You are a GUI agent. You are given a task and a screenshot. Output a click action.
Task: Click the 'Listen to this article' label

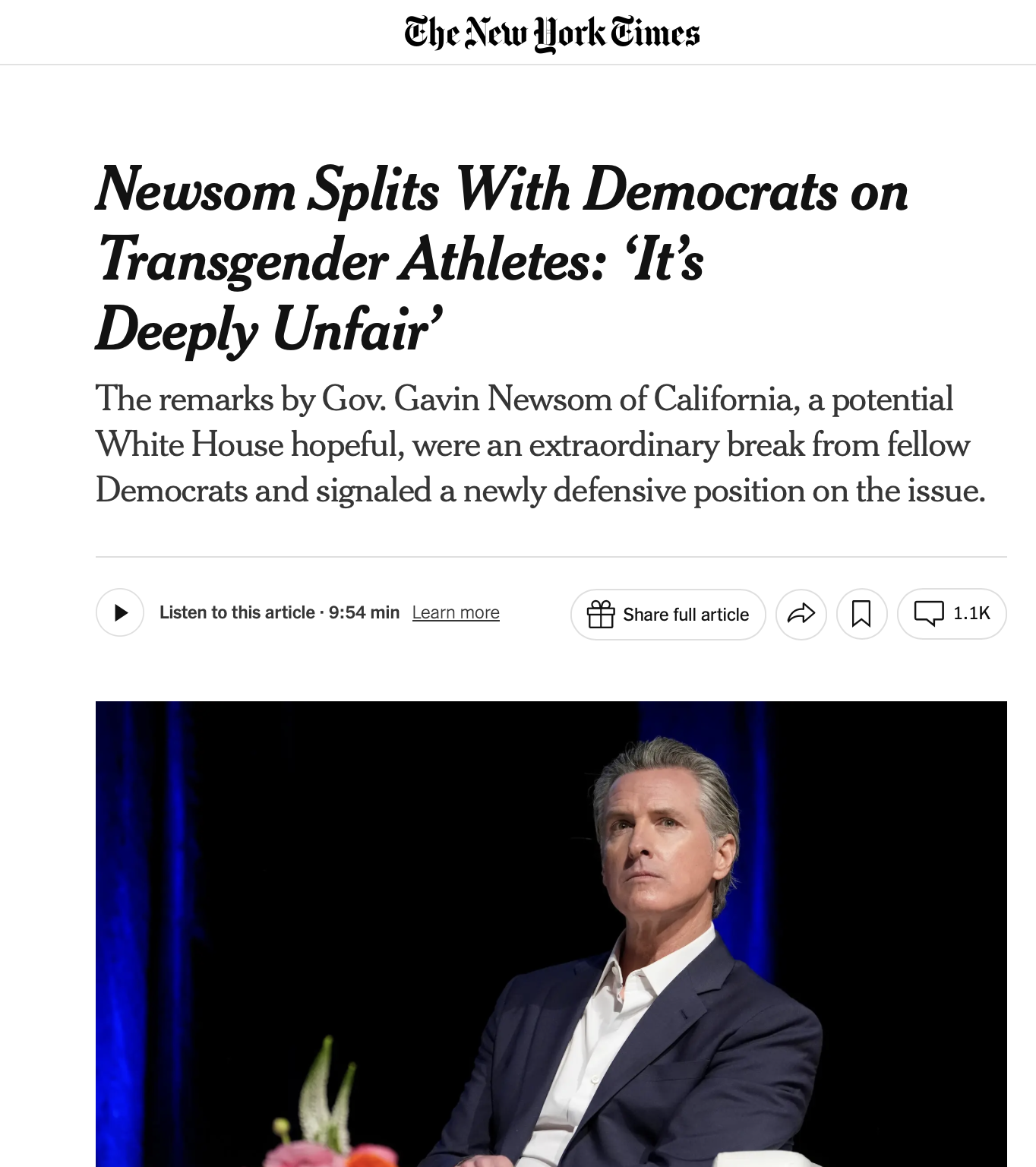(x=237, y=612)
